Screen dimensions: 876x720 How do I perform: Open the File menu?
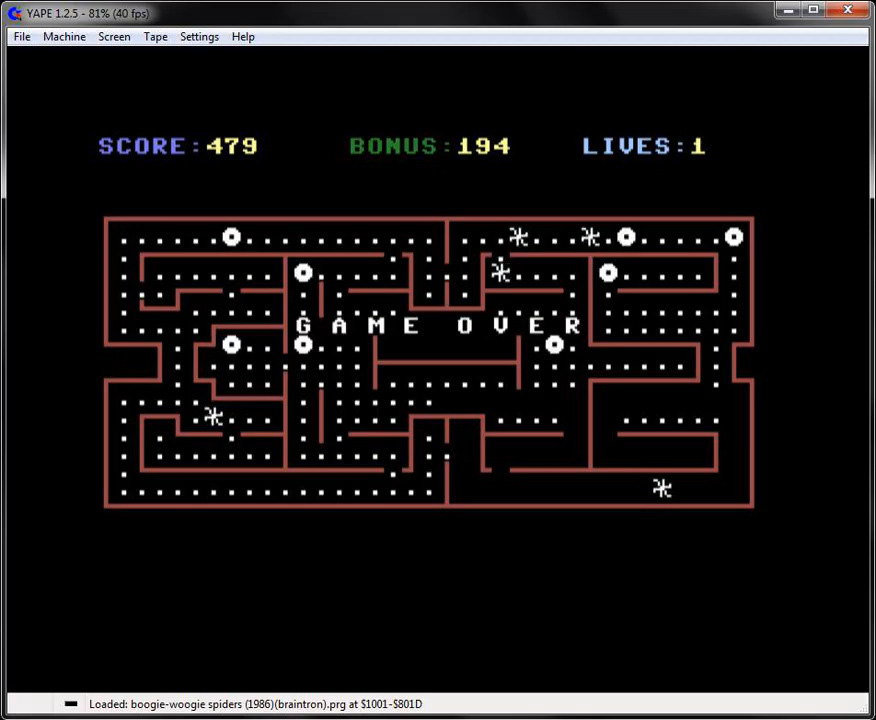pos(22,37)
